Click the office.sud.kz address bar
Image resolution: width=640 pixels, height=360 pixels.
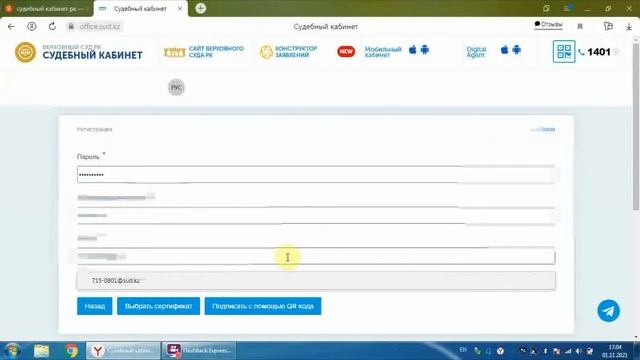(95, 27)
